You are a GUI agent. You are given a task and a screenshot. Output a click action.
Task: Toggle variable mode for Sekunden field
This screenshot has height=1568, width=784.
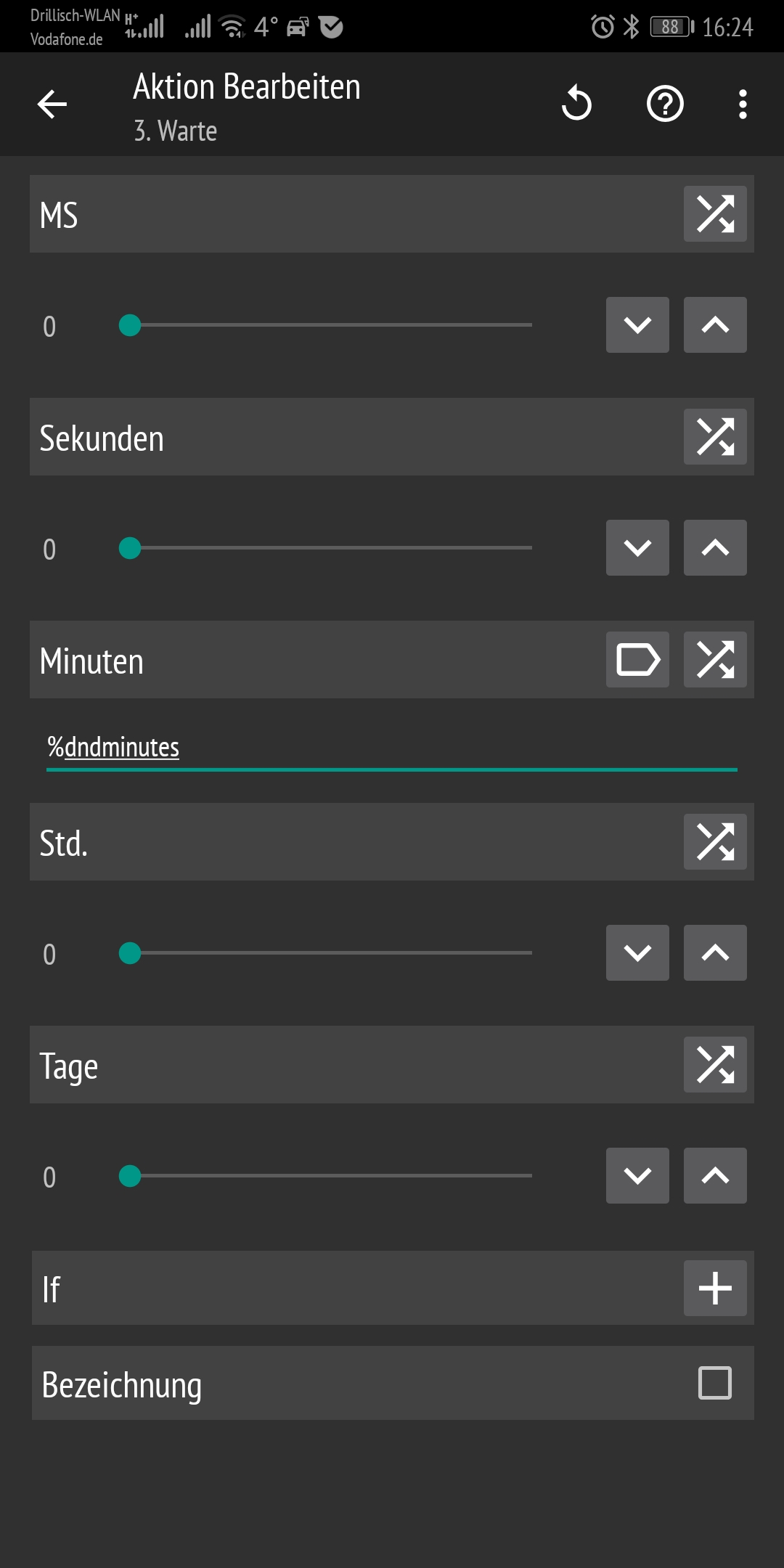point(715,437)
